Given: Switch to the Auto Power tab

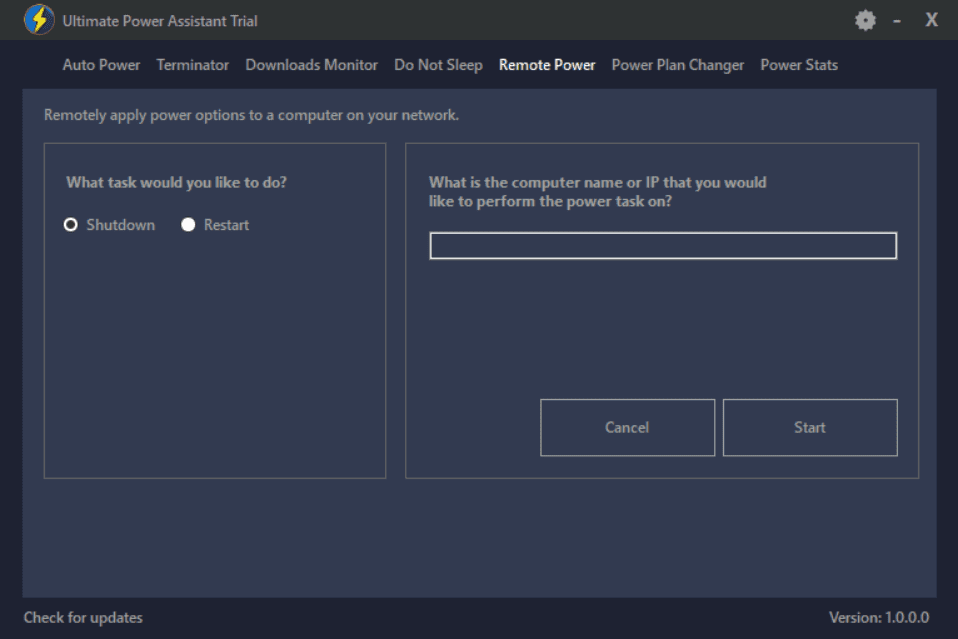Looking at the screenshot, I should [101, 65].
